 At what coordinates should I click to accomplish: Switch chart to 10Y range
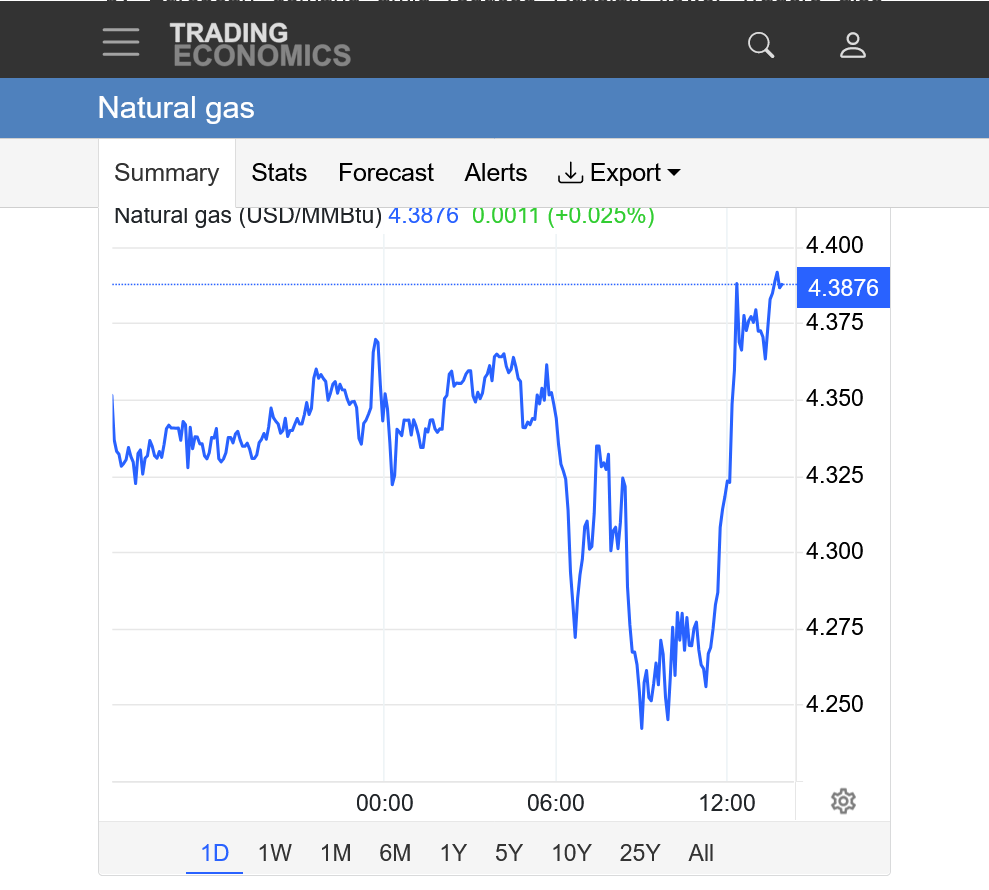(x=572, y=853)
